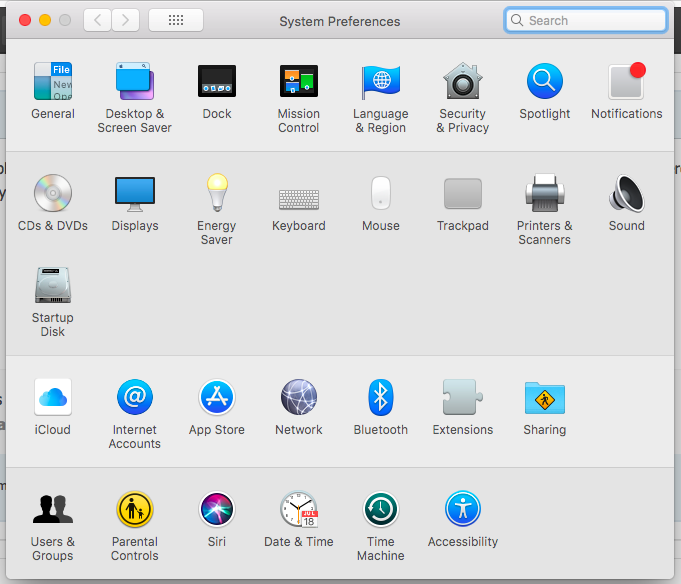Click the forward navigation arrow
This screenshot has height=584, width=681.
point(126,20)
